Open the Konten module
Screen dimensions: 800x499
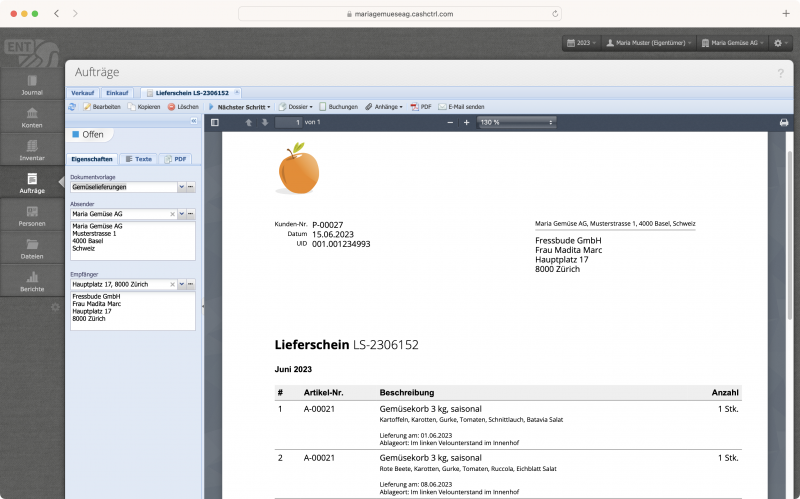click(x=32, y=117)
